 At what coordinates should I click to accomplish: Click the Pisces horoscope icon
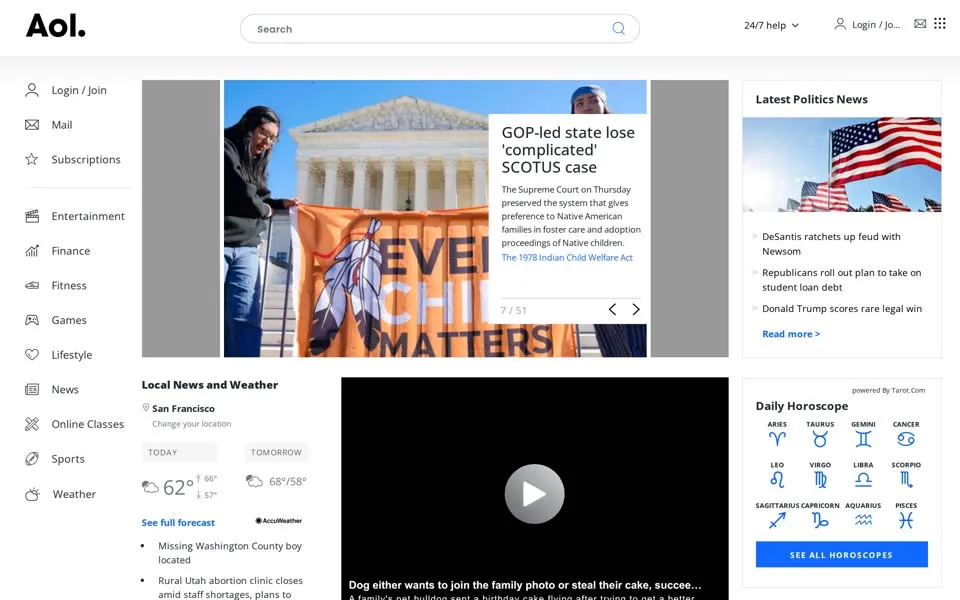click(x=906, y=520)
